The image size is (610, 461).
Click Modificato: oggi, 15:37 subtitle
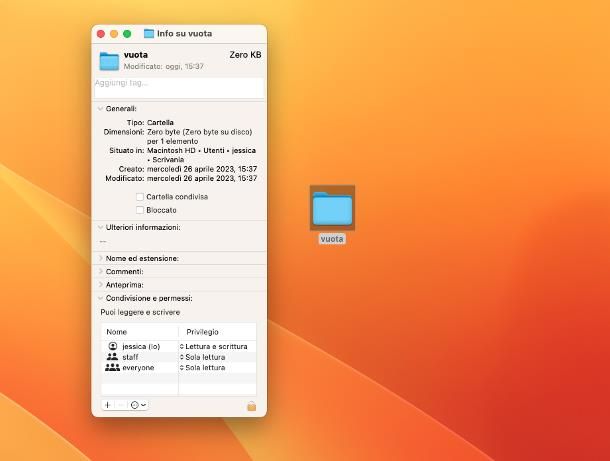(x=163, y=67)
